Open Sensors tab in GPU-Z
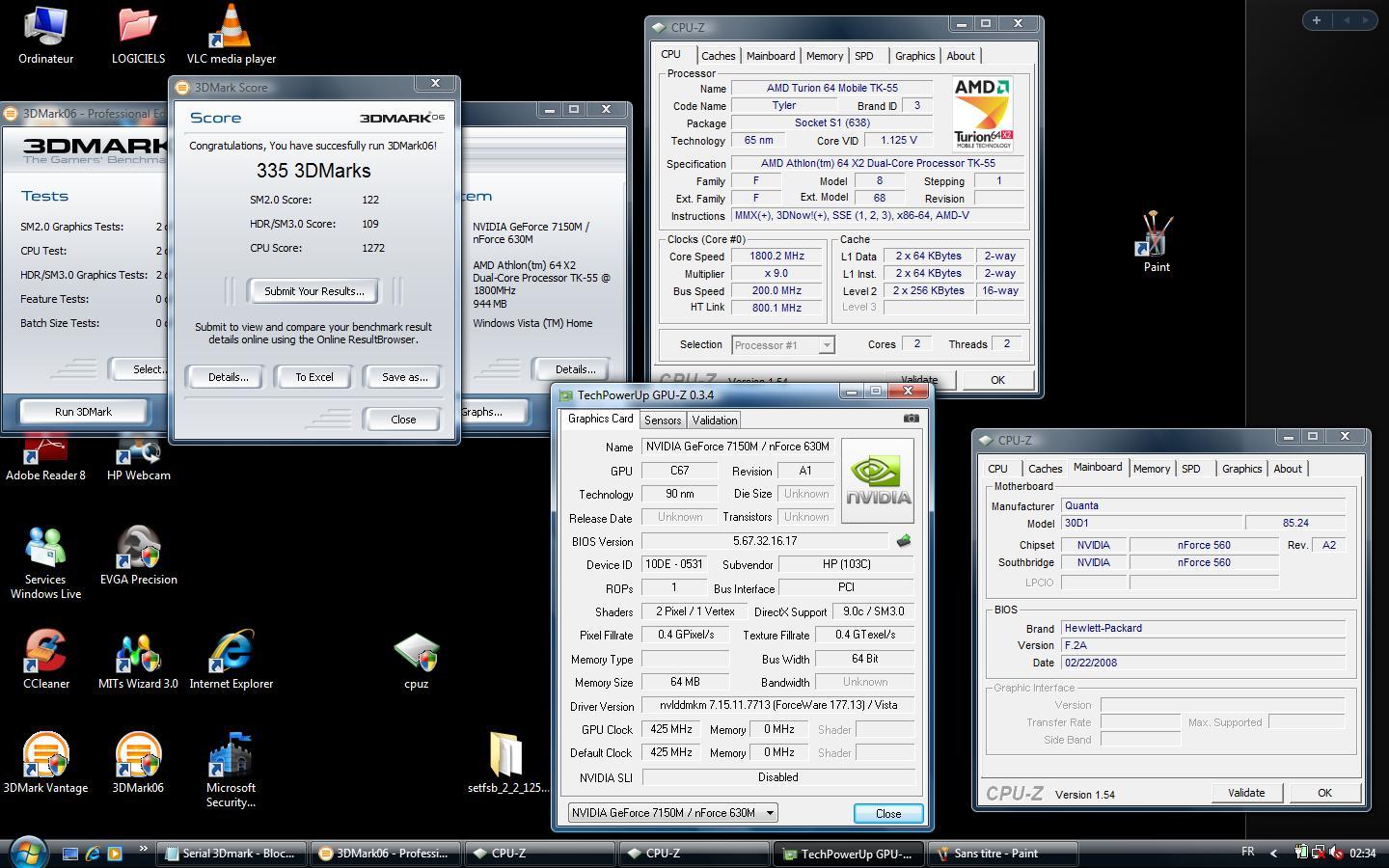Viewport: 1389px width, 868px height. coord(663,420)
